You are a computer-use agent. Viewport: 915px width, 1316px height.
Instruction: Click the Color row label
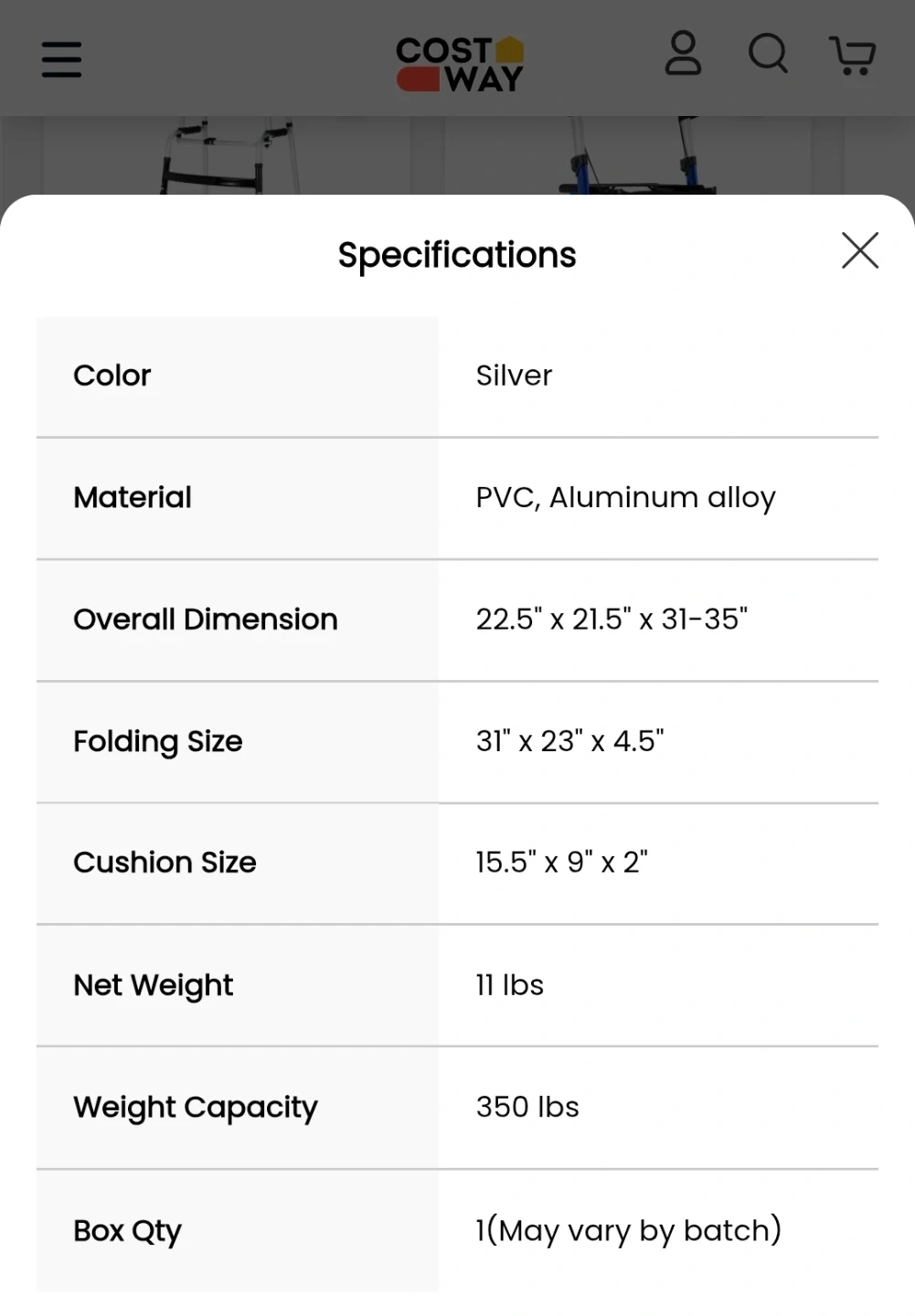pyautogui.click(x=112, y=376)
